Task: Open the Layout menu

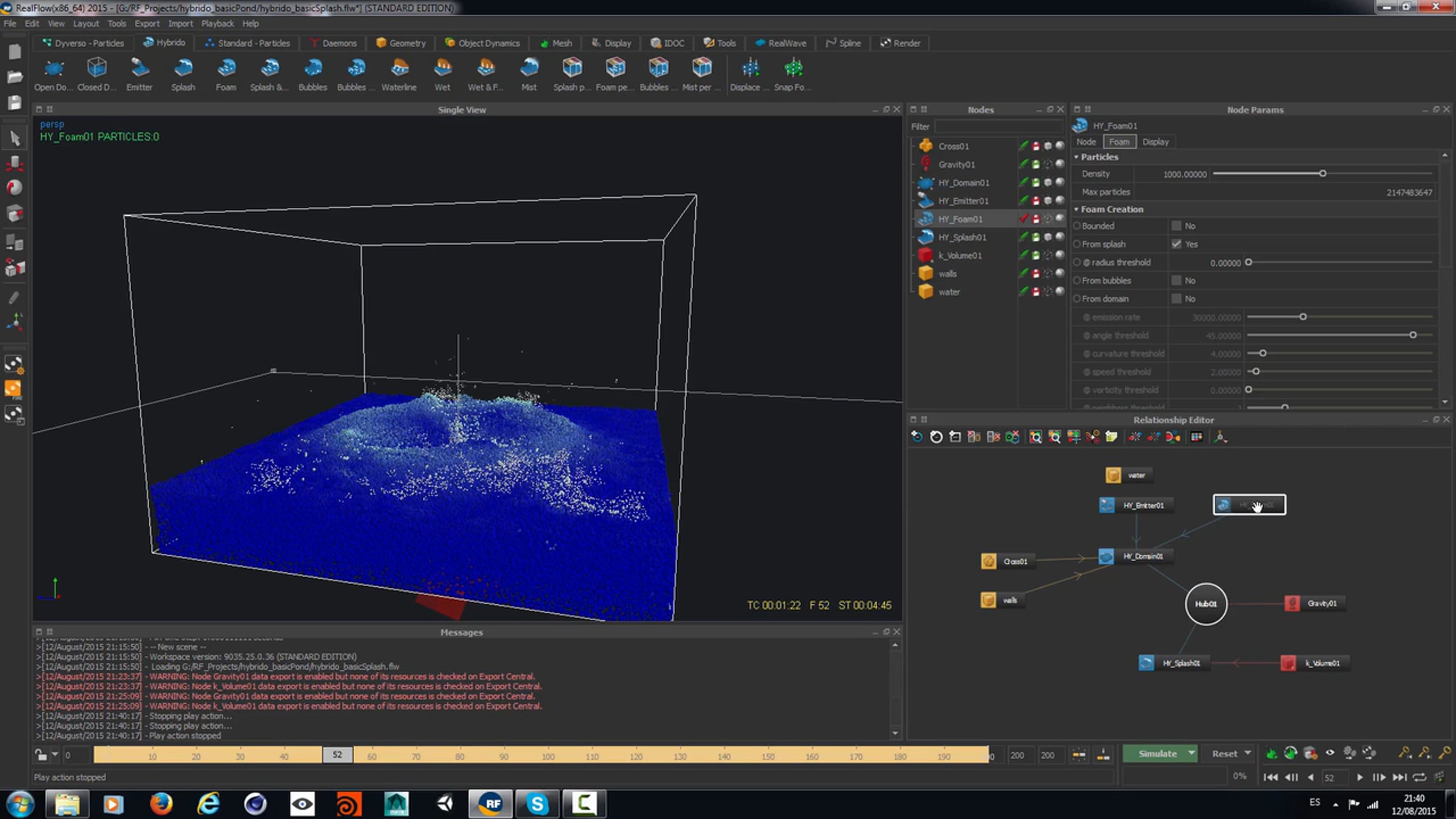Action: (86, 24)
